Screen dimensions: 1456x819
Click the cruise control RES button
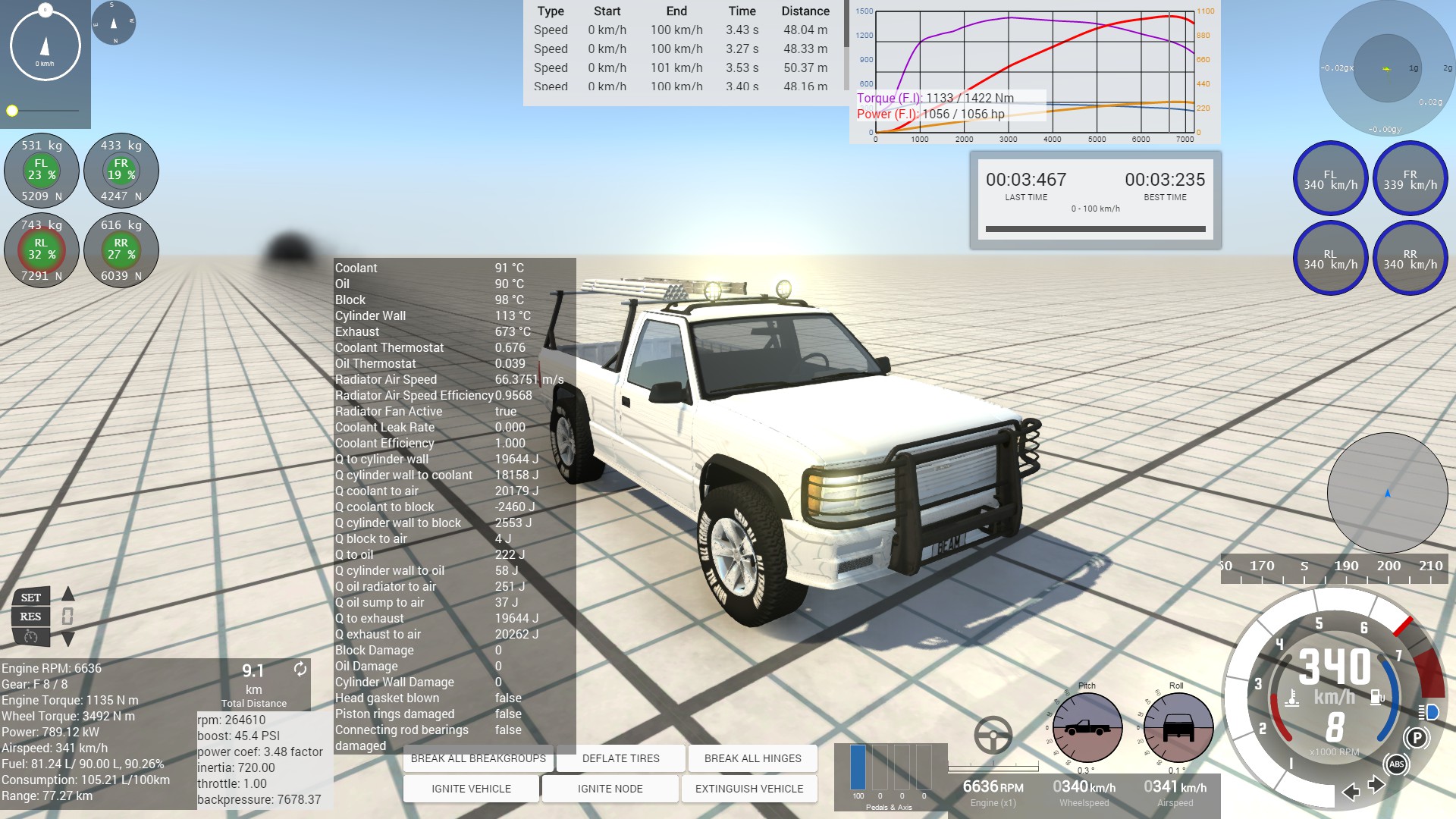pyautogui.click(x=31, y=617)
